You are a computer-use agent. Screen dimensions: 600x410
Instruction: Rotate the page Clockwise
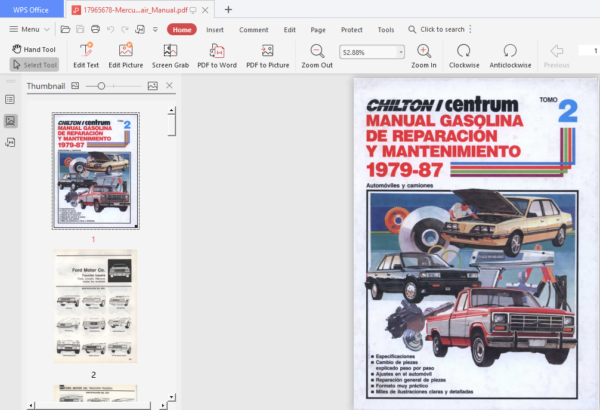(464, 56)
